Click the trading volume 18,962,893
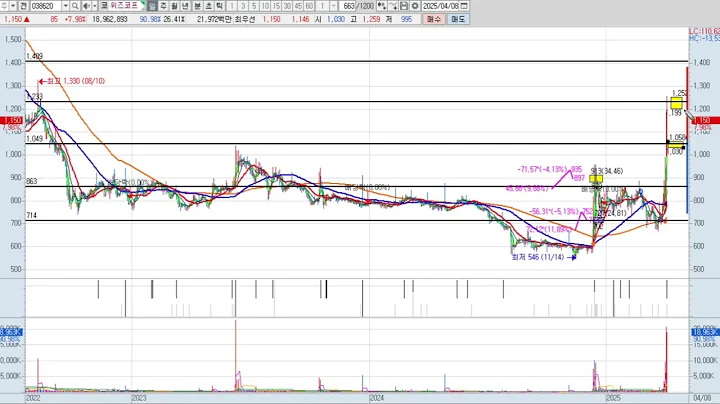 (x=110, y=19)
